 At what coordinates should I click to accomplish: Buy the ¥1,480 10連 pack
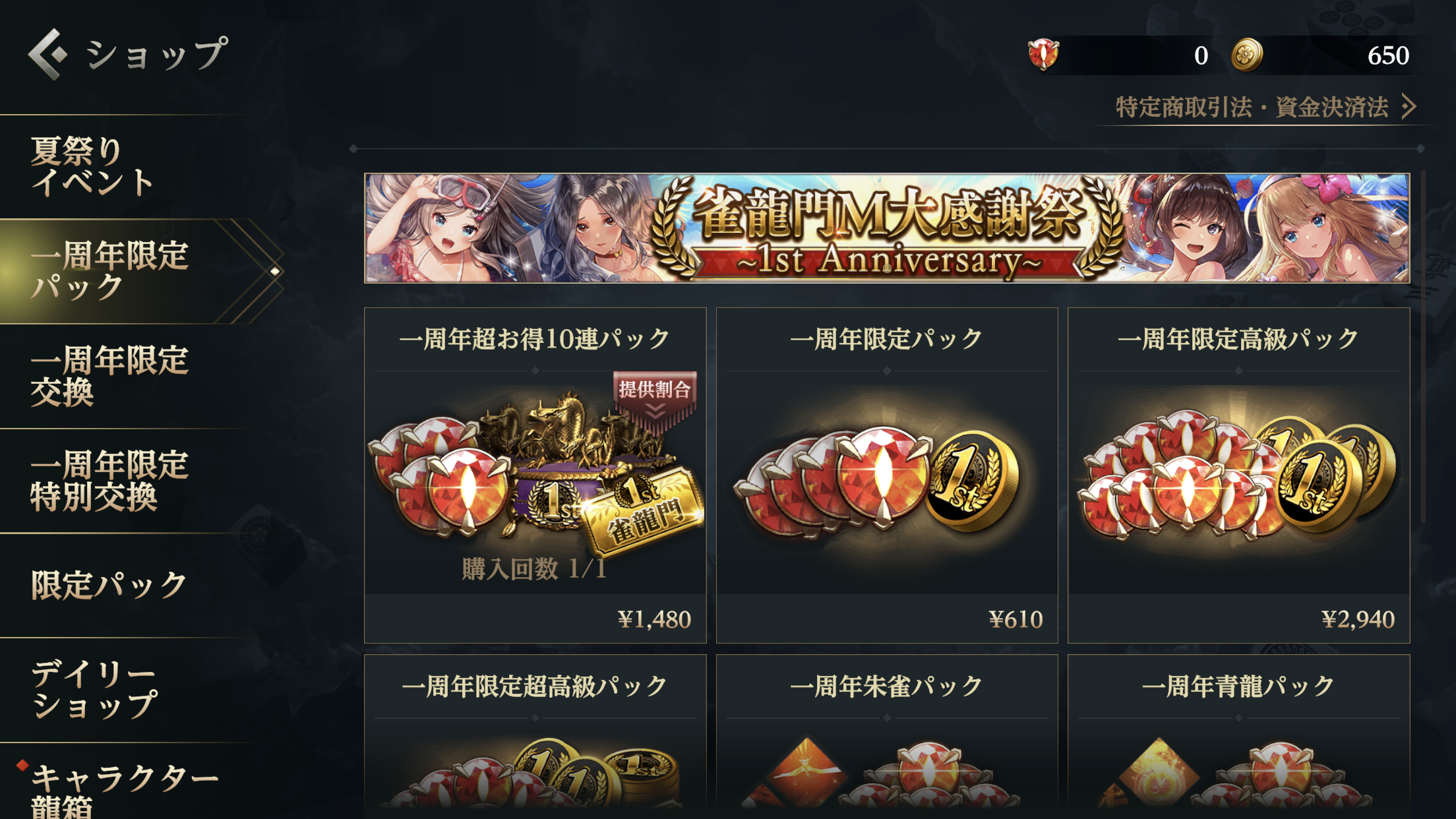coord(535,475)
